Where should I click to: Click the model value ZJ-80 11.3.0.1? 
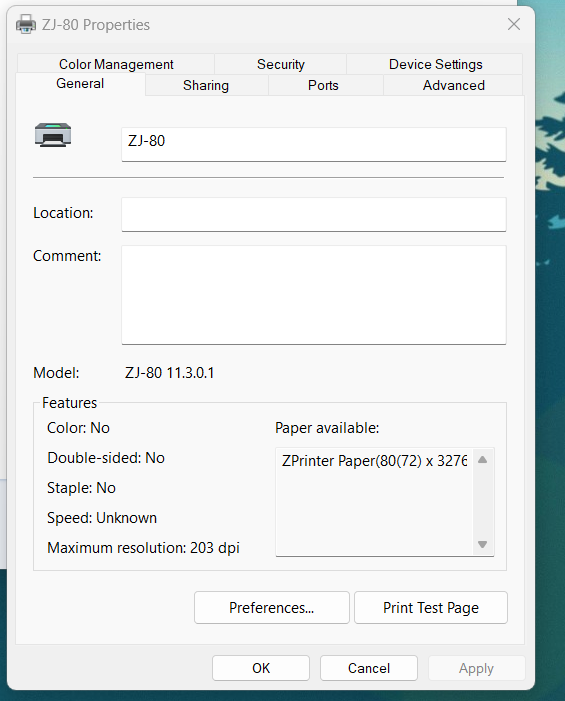[x=170, y=373]
